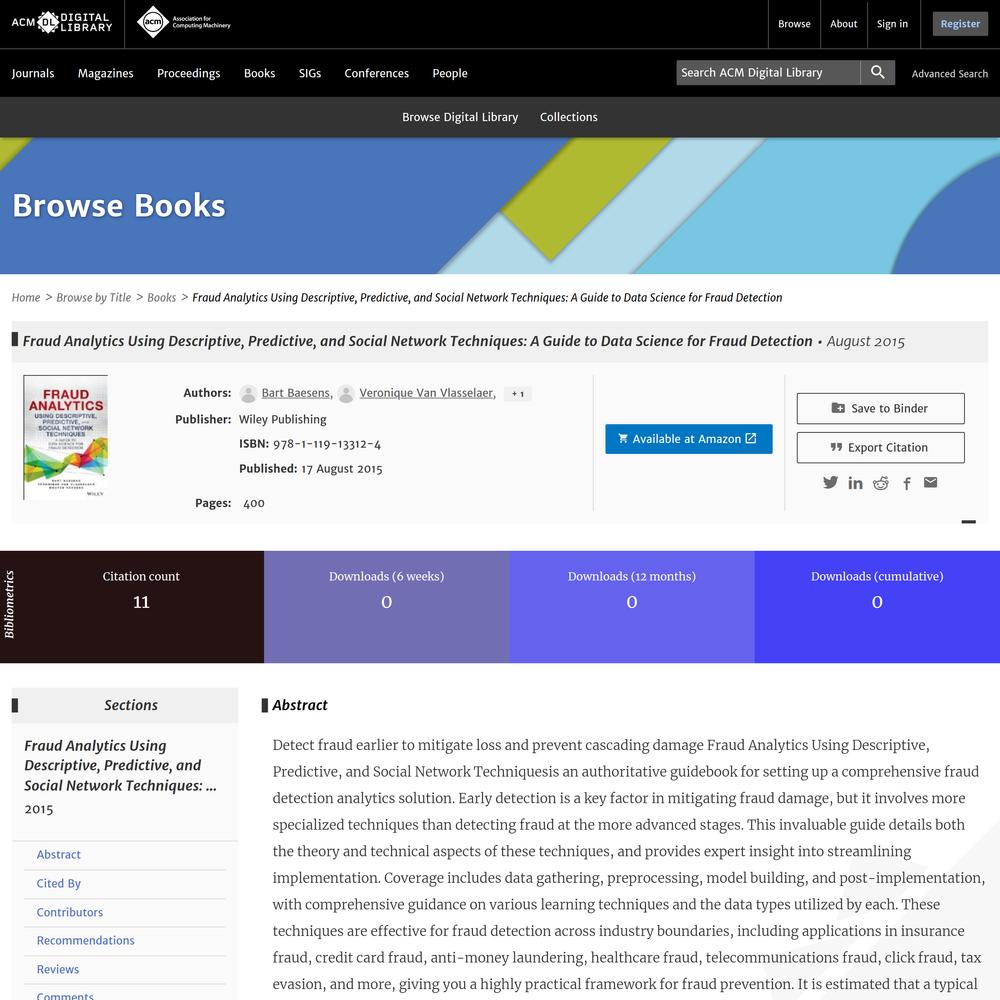Click the Fraud Analytics book cover thumbnail
Viewport: 1000px width, 1000px height.
click(66, 438)
